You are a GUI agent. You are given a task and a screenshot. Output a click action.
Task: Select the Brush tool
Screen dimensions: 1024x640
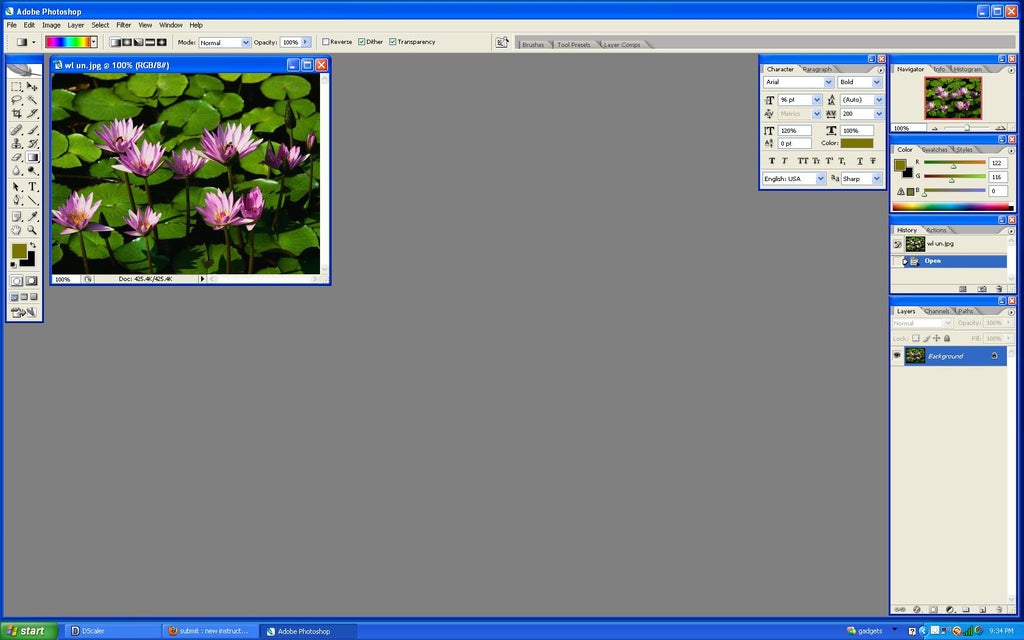pos(32,130)
